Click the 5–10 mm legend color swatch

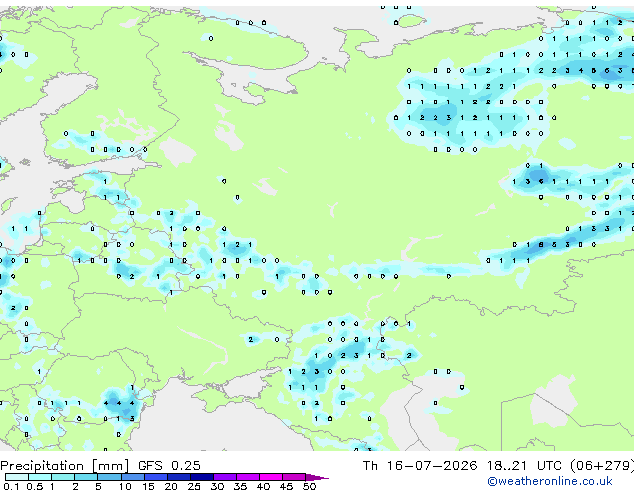pos(109,477)
